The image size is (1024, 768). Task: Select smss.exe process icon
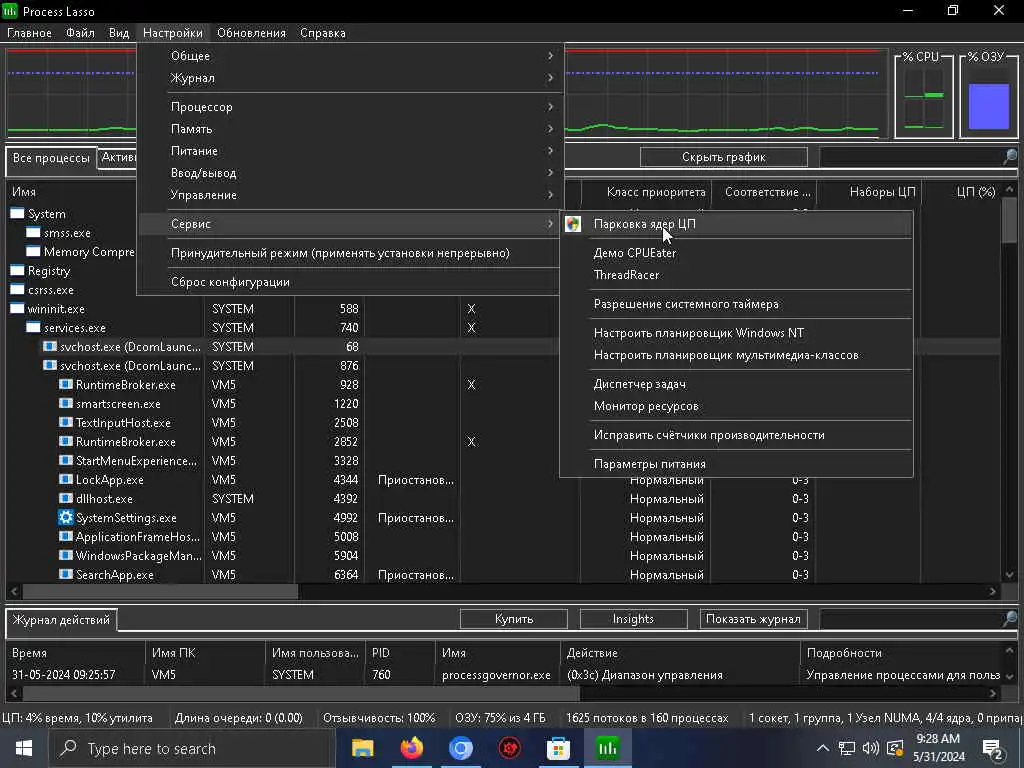click(33, 232)
